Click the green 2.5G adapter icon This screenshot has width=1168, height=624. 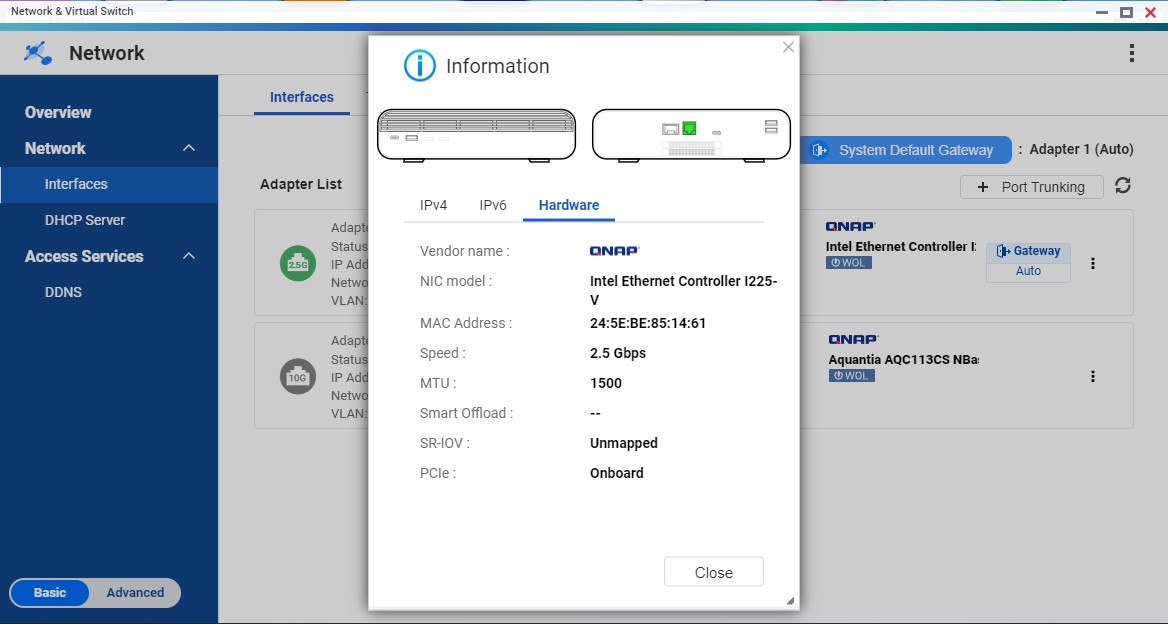(298, 264)
